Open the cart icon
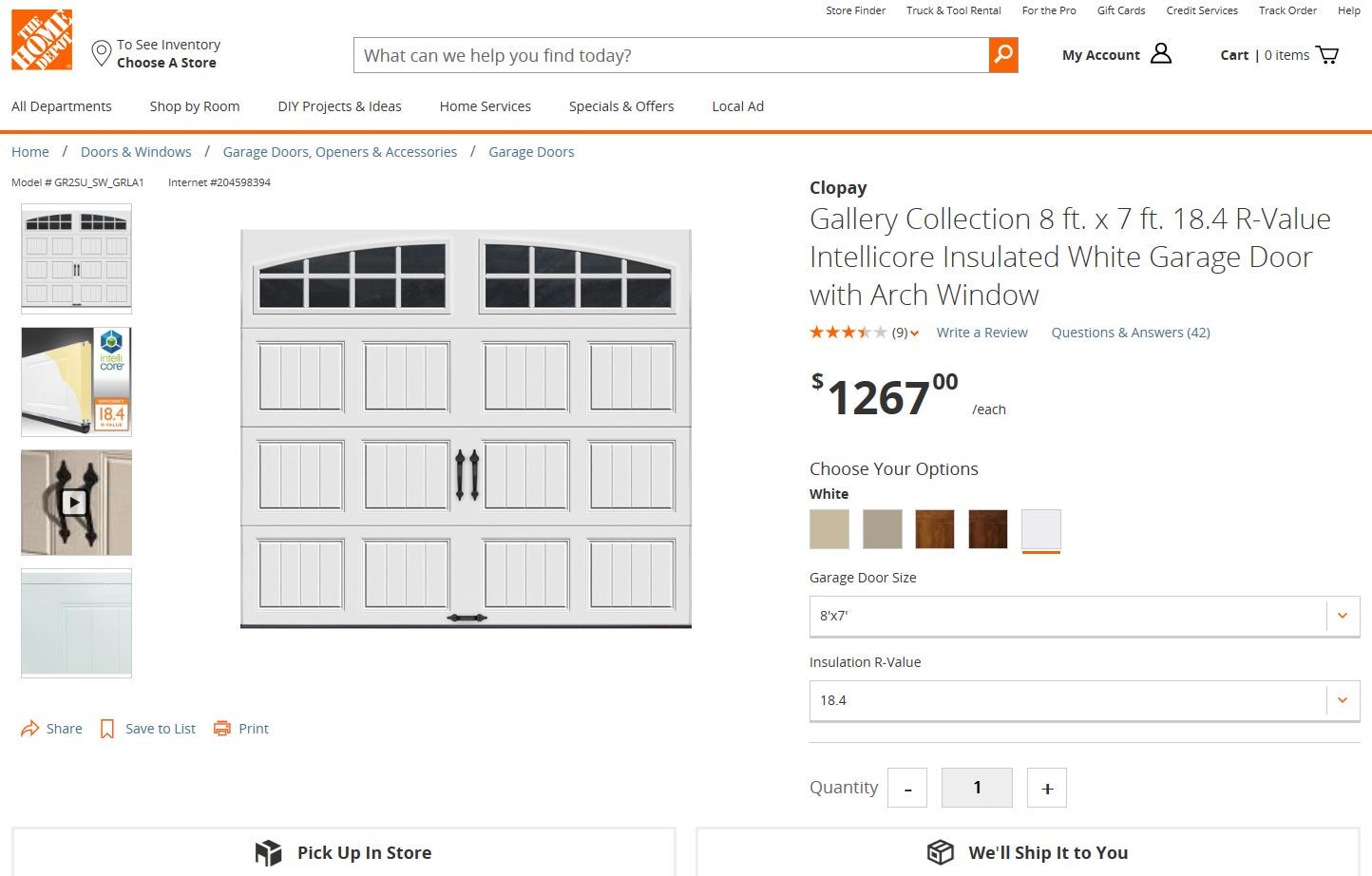Viewport: 1372px width, 876px height. [x=1326, y=55]
